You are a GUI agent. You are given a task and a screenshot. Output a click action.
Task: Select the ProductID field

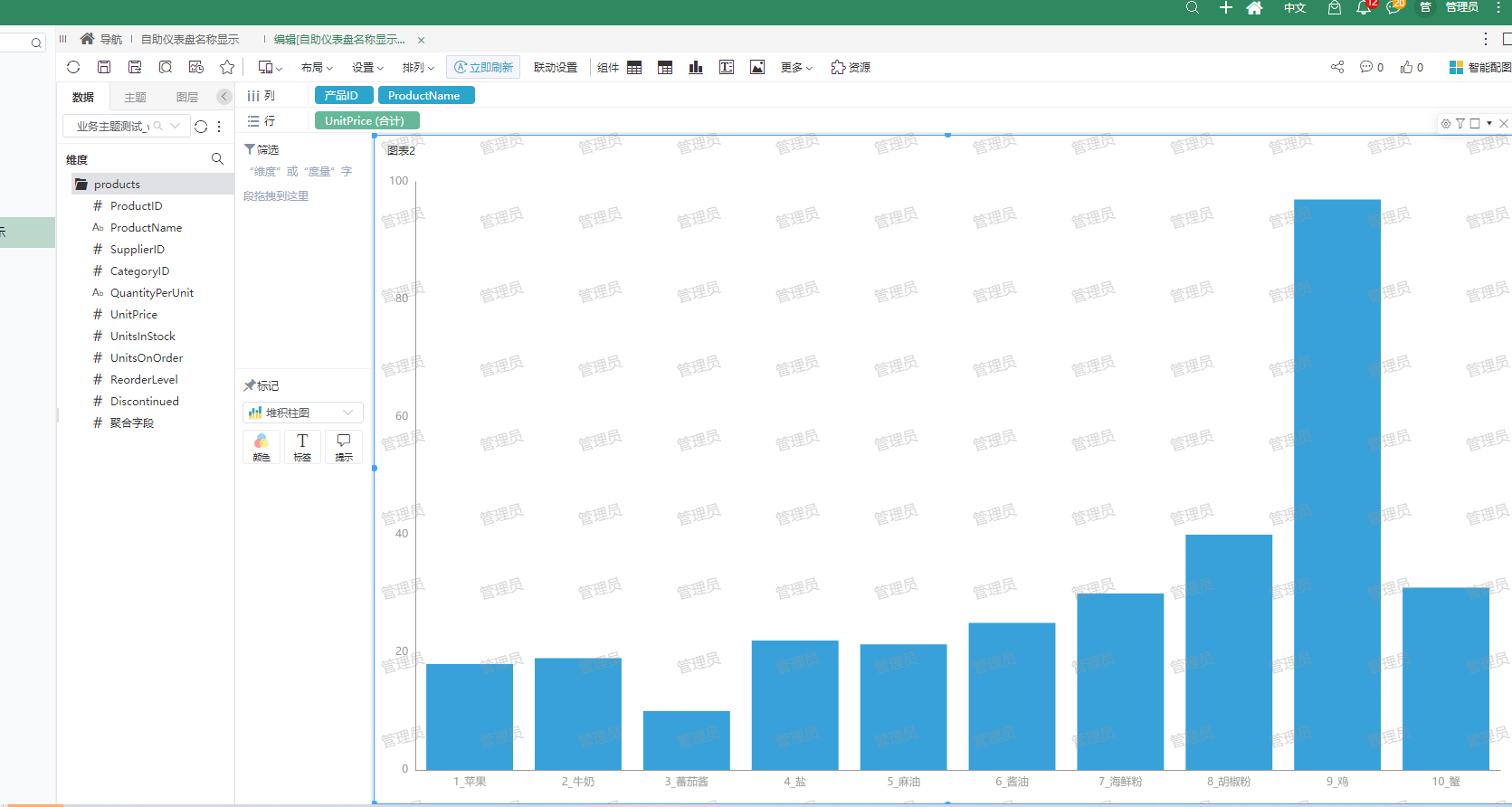click(136, 205)
